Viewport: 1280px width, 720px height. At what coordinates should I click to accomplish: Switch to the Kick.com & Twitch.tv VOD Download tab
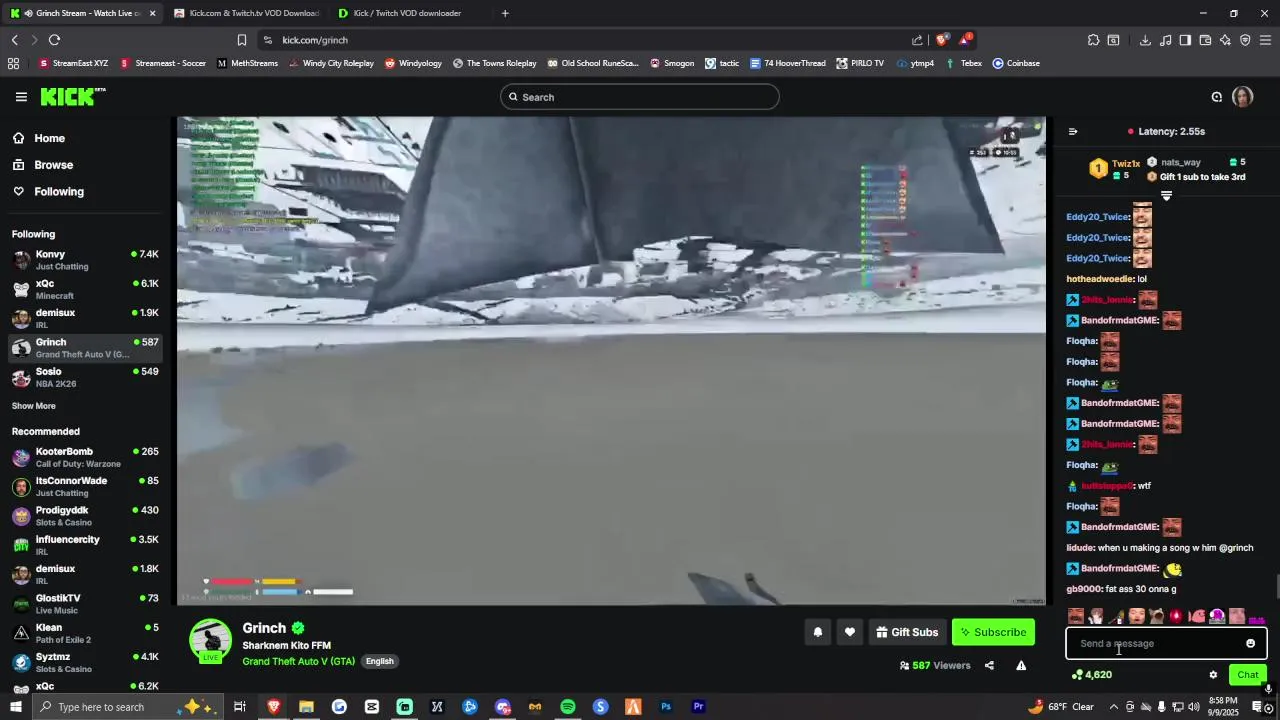pos(245,13)
